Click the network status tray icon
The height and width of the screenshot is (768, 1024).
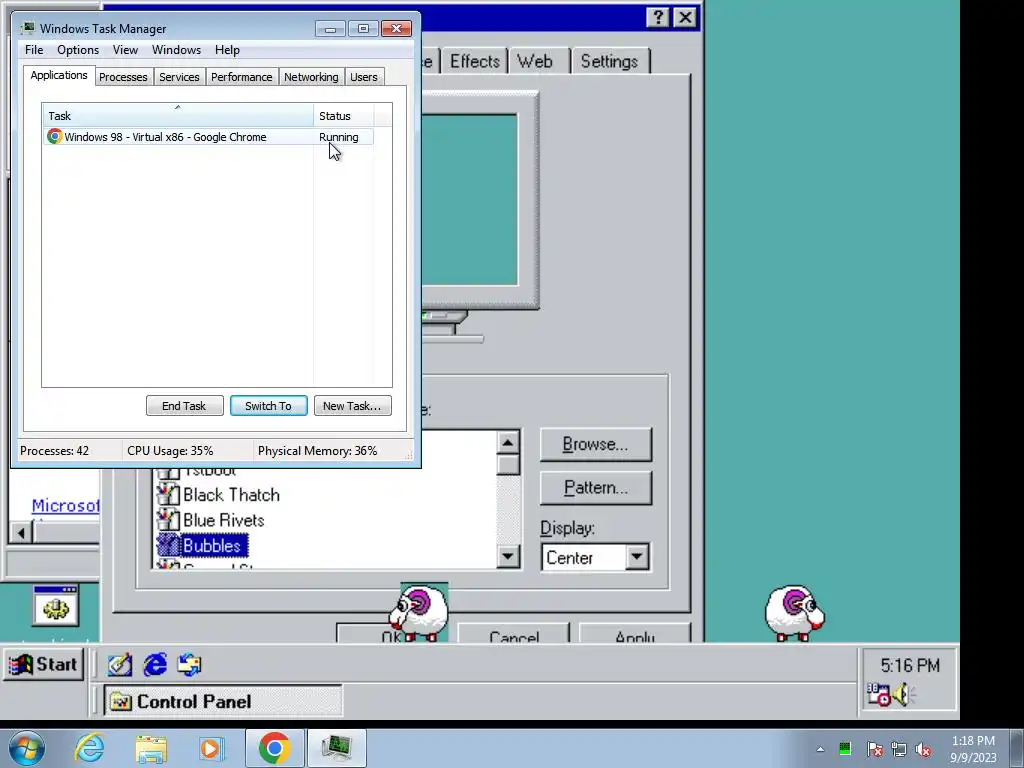[x=899, y=749]
